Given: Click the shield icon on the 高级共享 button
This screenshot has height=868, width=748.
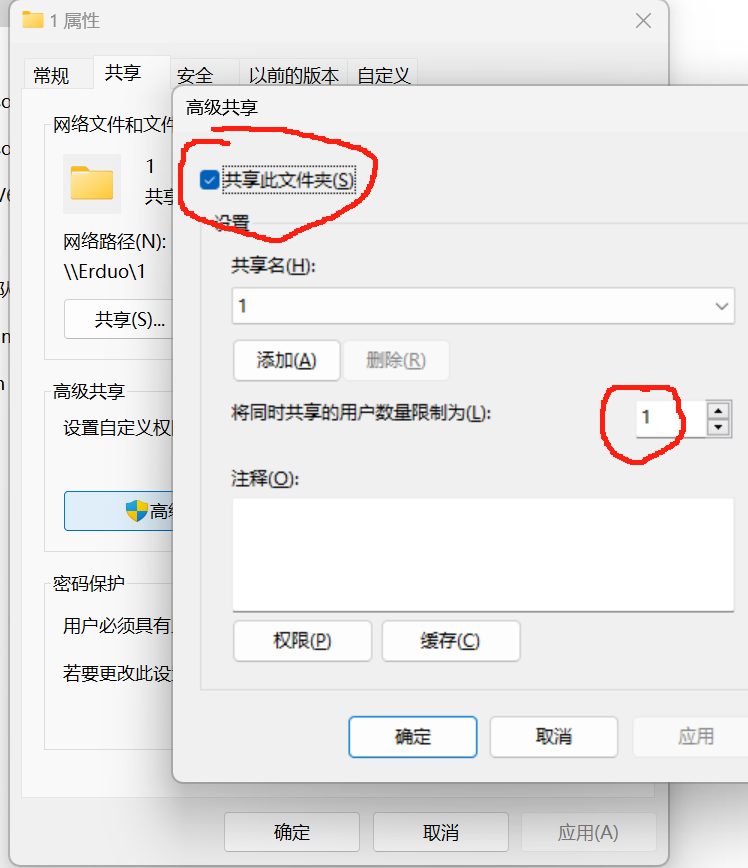Looking at the screenshot, I should pos(136,511).
